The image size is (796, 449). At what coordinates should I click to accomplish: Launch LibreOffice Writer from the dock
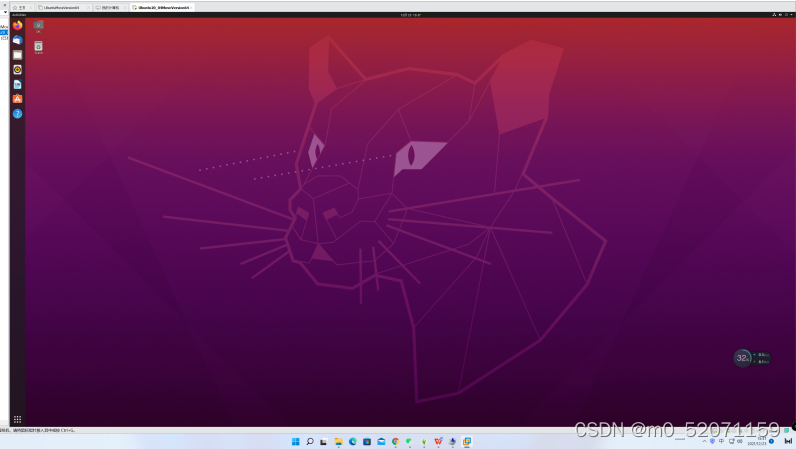click(17, 84)
